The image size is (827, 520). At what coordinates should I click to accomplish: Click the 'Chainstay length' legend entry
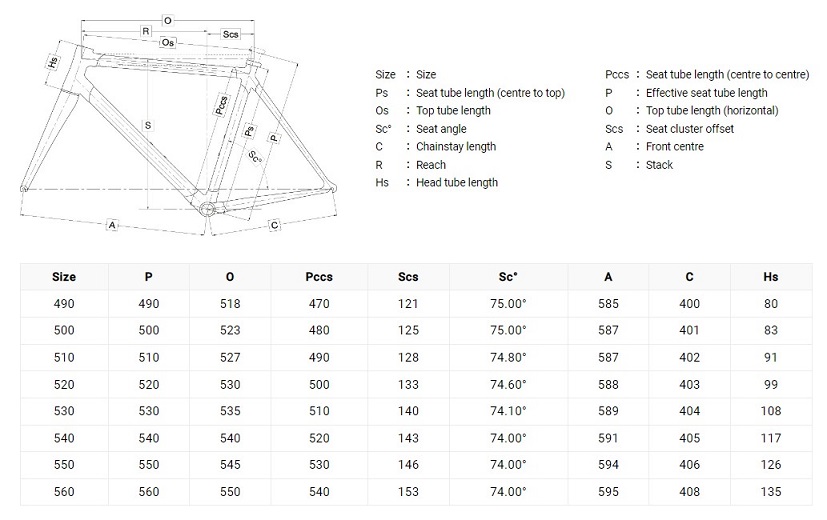pyautogui.click(x=455, y=147)
